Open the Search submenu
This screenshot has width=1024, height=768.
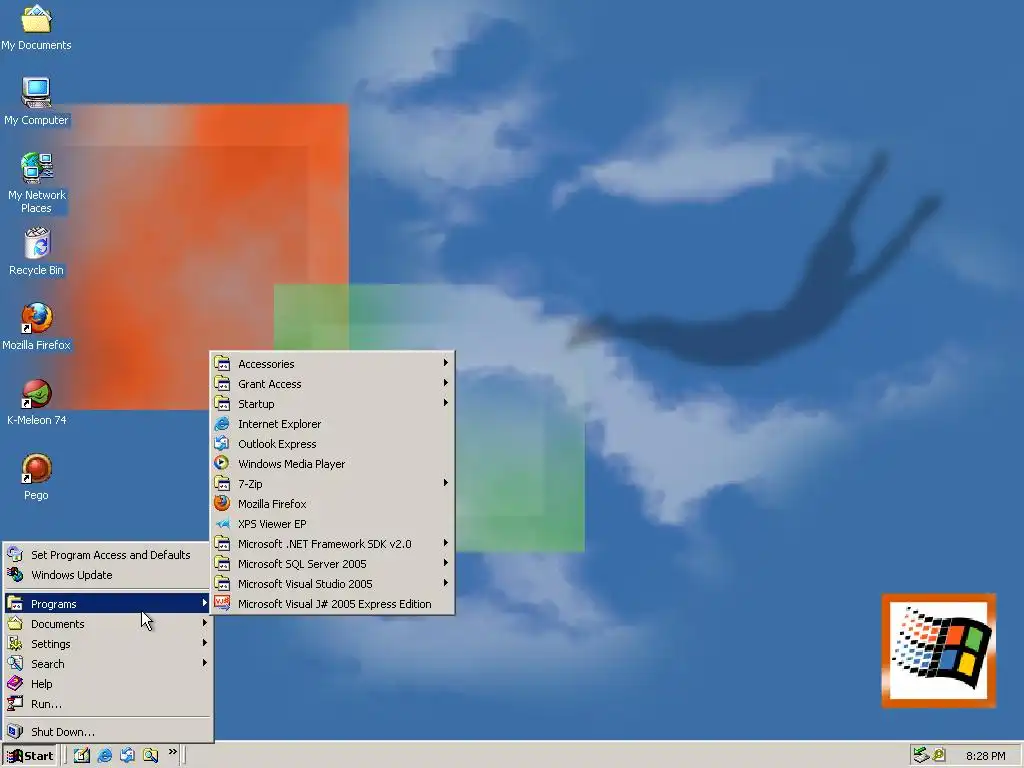coord(108,664)
